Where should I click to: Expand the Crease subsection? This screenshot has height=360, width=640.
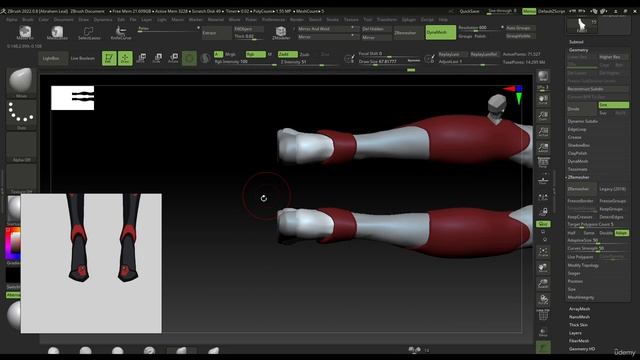tap(574, 137)
